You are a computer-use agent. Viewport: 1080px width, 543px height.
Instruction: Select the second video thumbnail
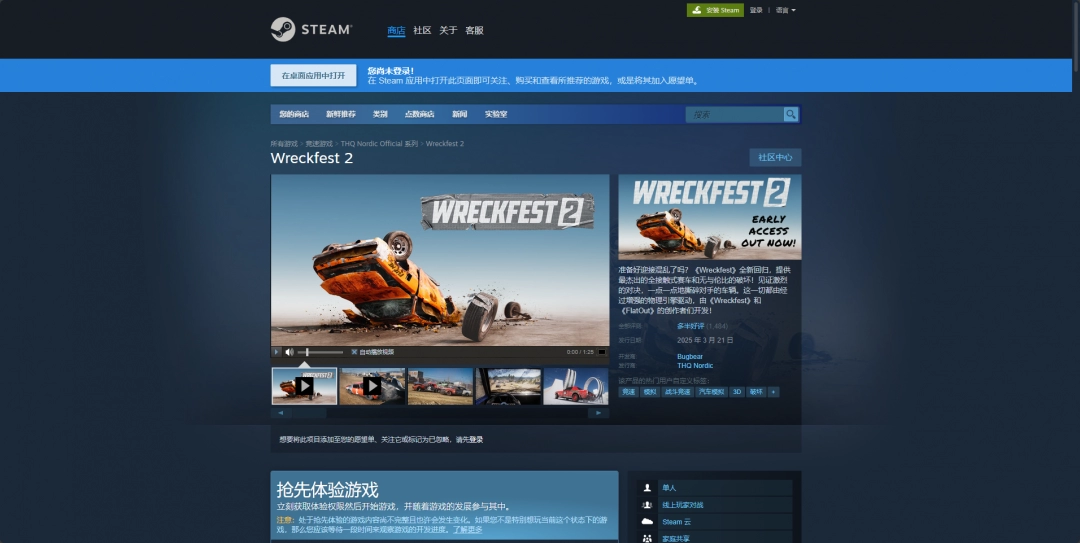pyautogui.click(x=372, y=386)
